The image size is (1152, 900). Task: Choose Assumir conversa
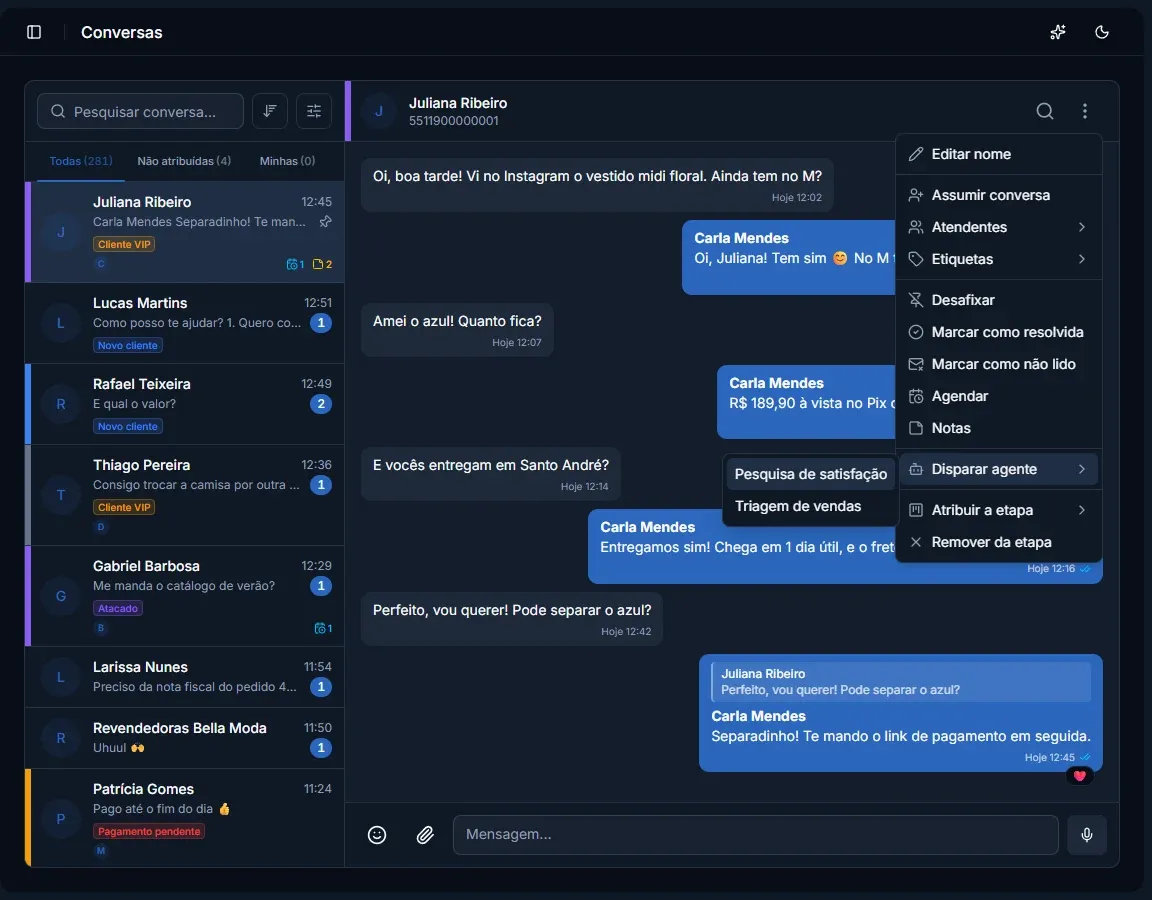coord(998,195)
